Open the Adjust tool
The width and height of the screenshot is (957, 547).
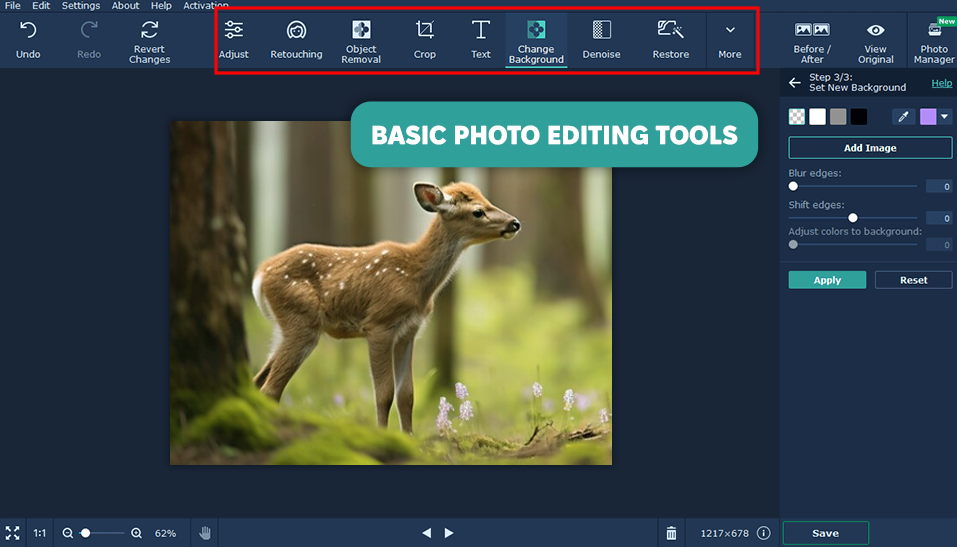coord(233,39)
